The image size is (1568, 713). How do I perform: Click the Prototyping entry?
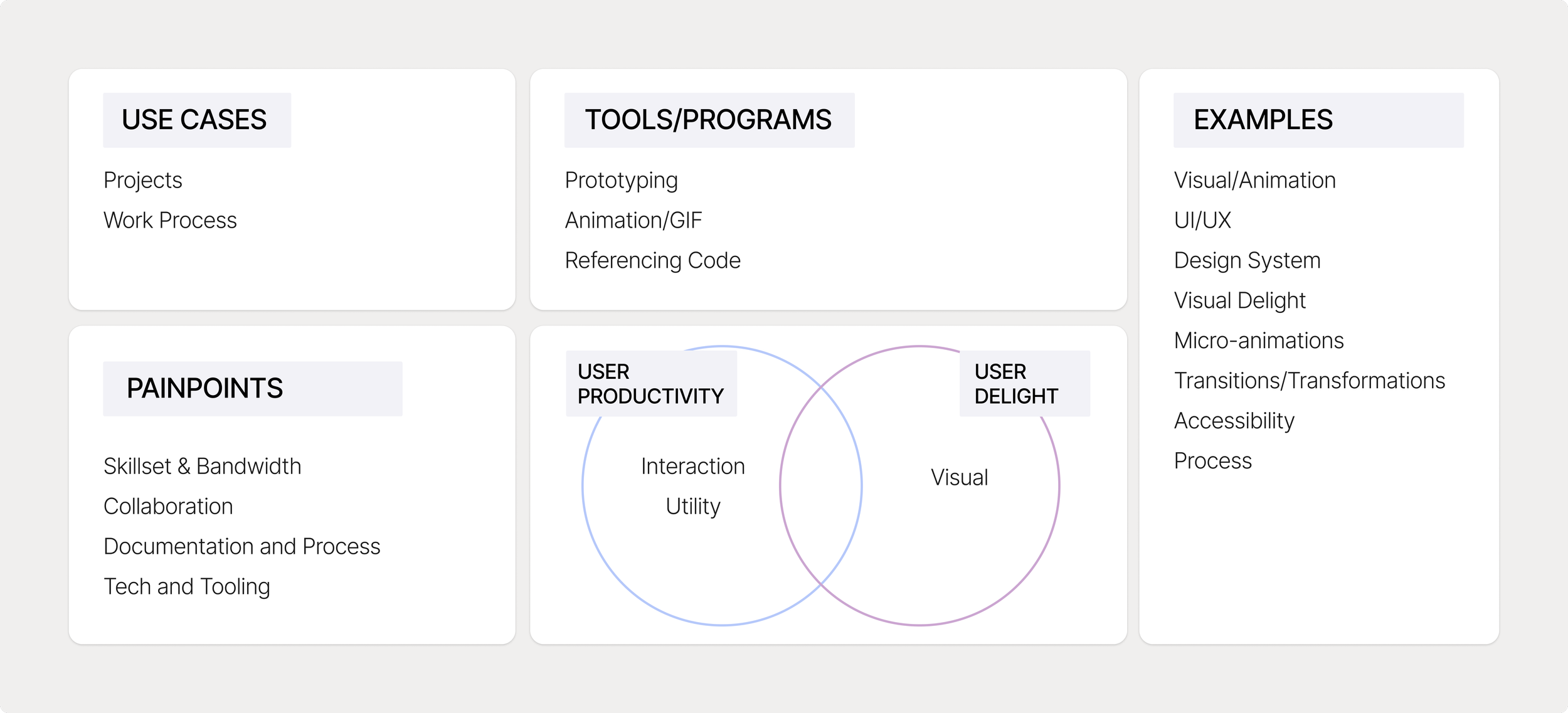tap(621, 180)
